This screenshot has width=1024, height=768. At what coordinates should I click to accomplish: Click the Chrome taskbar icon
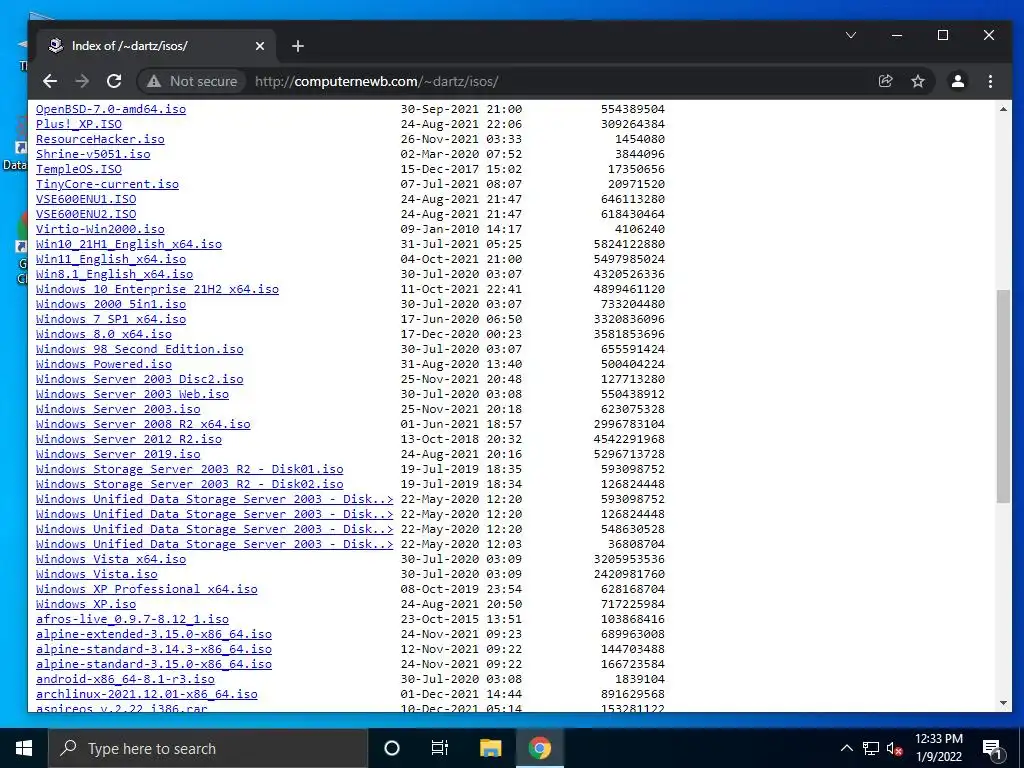(540, 748)
